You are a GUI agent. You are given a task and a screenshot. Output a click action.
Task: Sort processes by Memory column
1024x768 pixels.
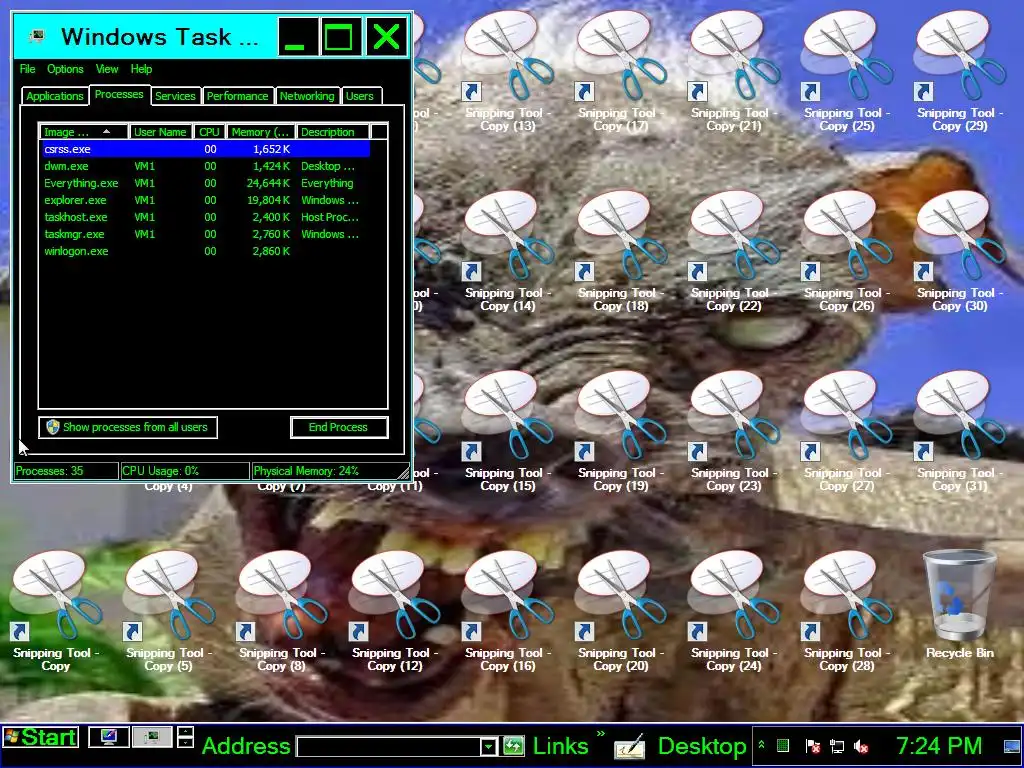click(261, 132)
